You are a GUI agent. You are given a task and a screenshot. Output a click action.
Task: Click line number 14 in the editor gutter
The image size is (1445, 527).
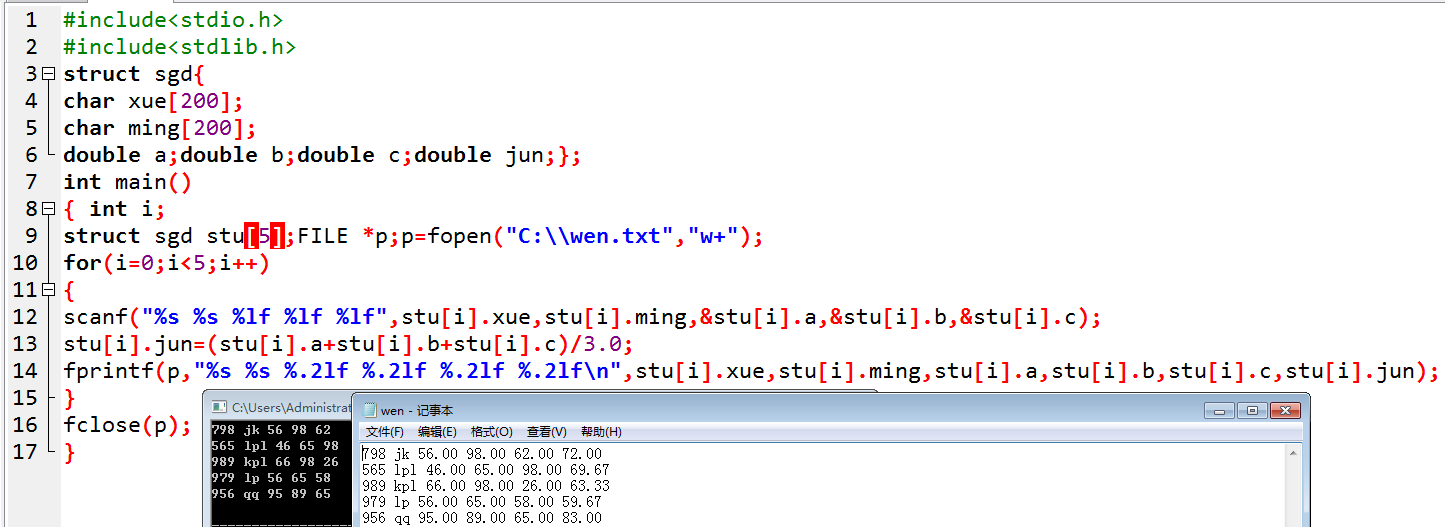(24, 371)
